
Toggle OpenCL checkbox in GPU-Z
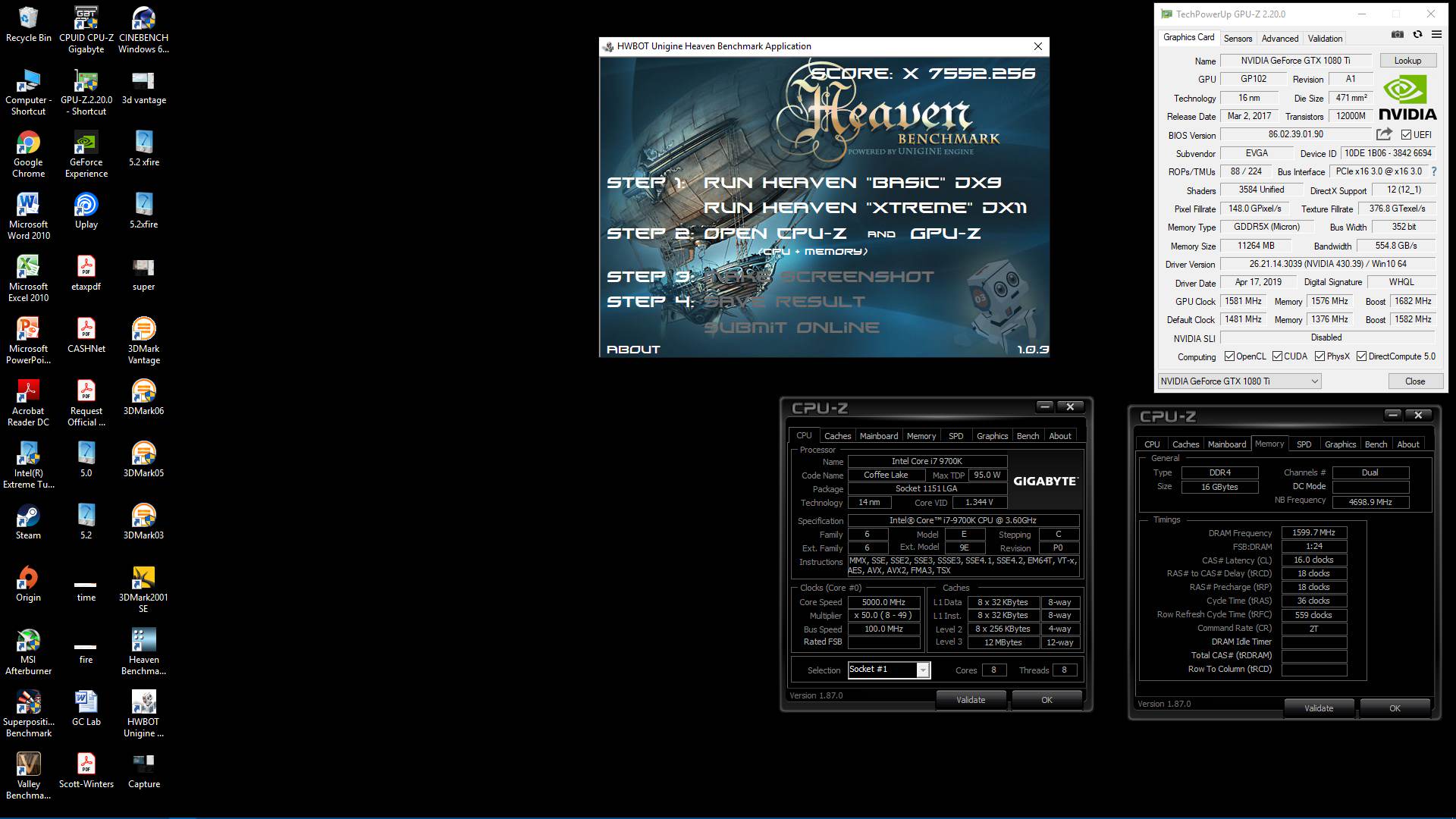click(1230, 356)
